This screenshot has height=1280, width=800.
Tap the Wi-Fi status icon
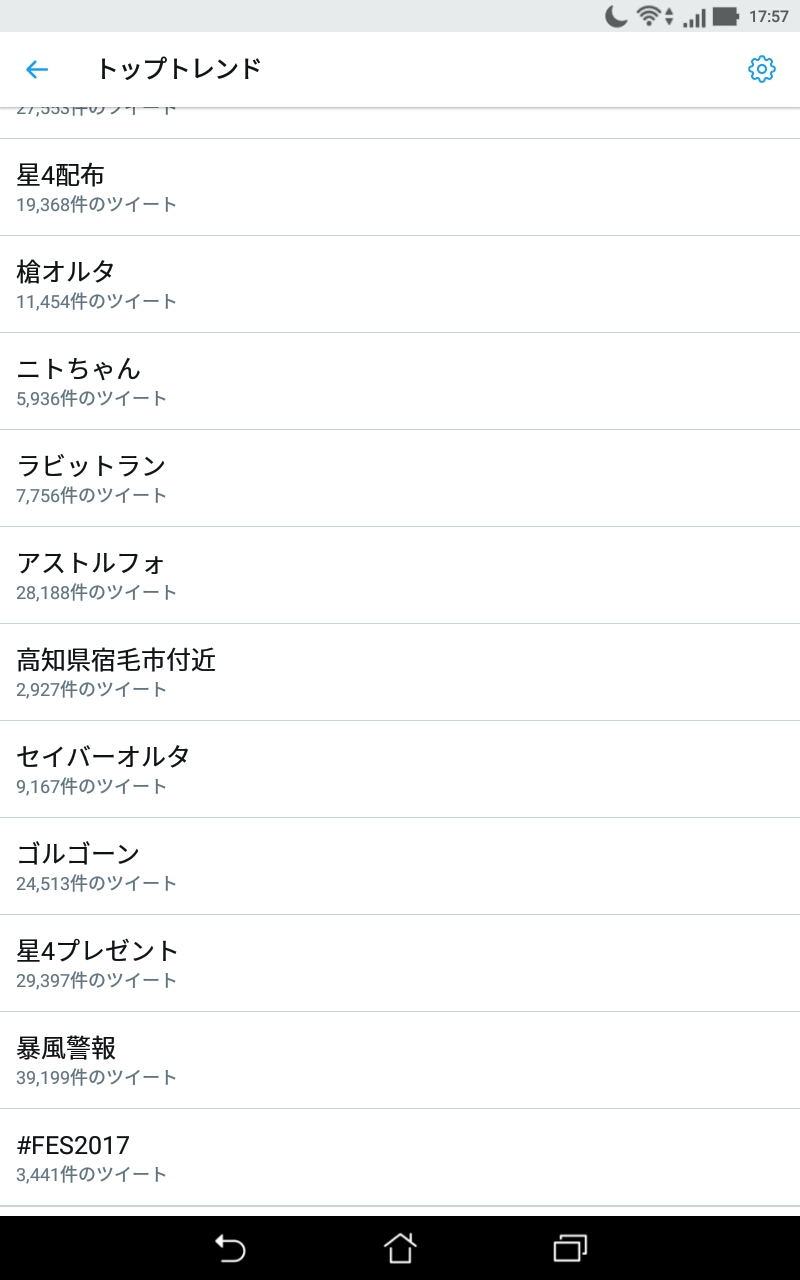[x=649, y=16]
